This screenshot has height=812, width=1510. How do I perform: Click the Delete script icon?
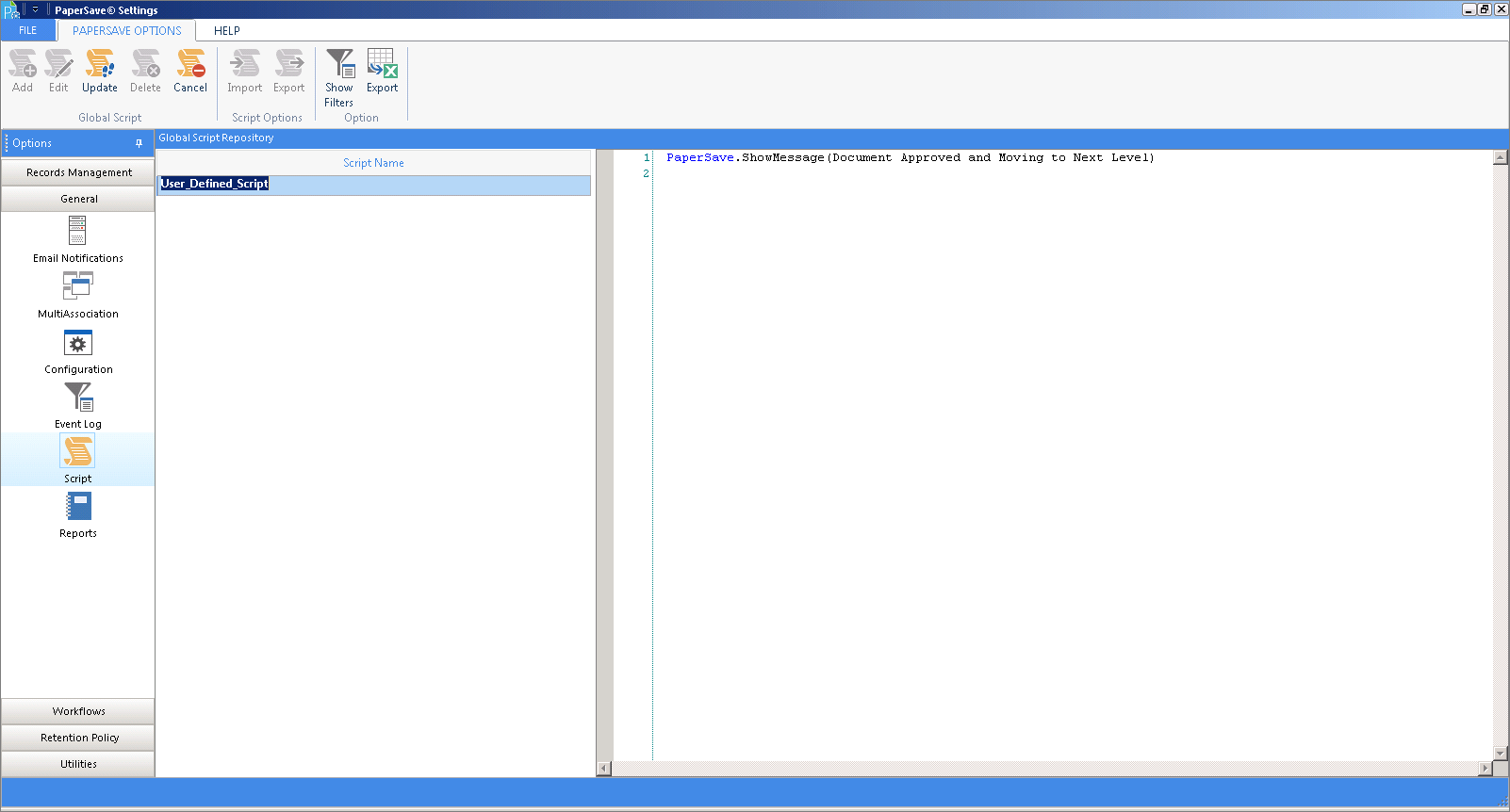[x=145, y=72]
